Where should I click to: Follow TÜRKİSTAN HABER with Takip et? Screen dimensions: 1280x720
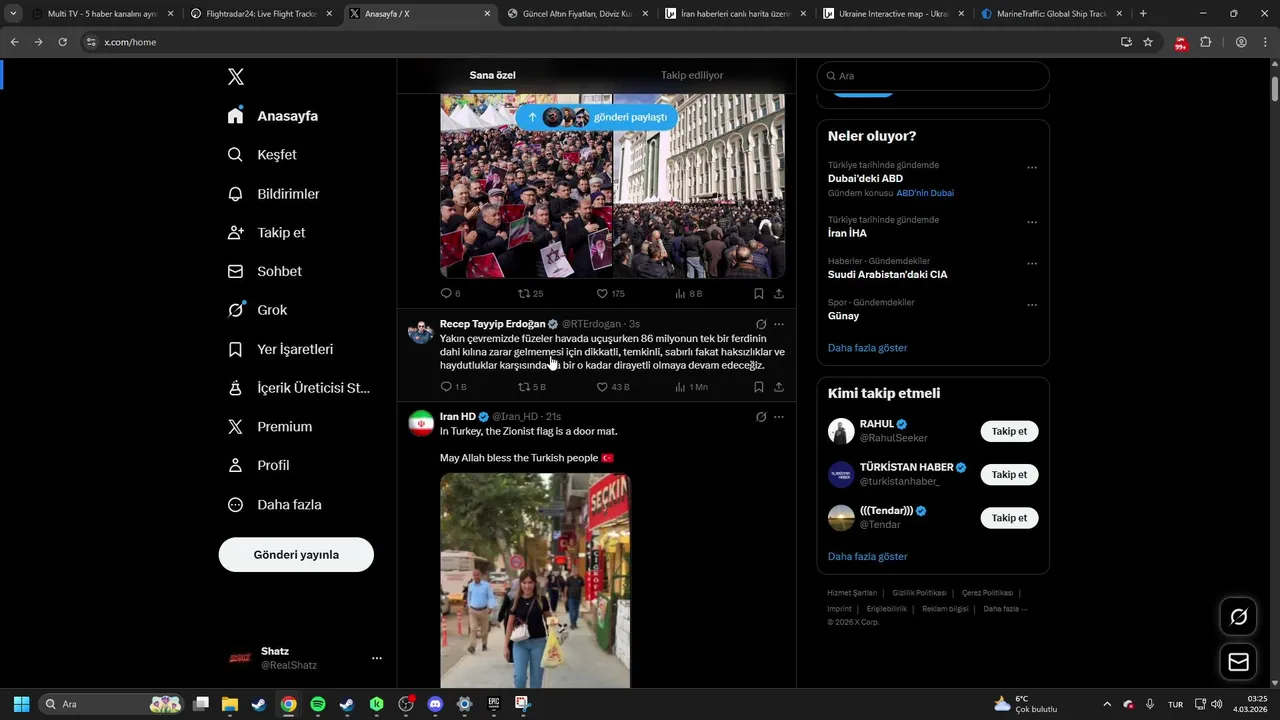pos(1009,475)
